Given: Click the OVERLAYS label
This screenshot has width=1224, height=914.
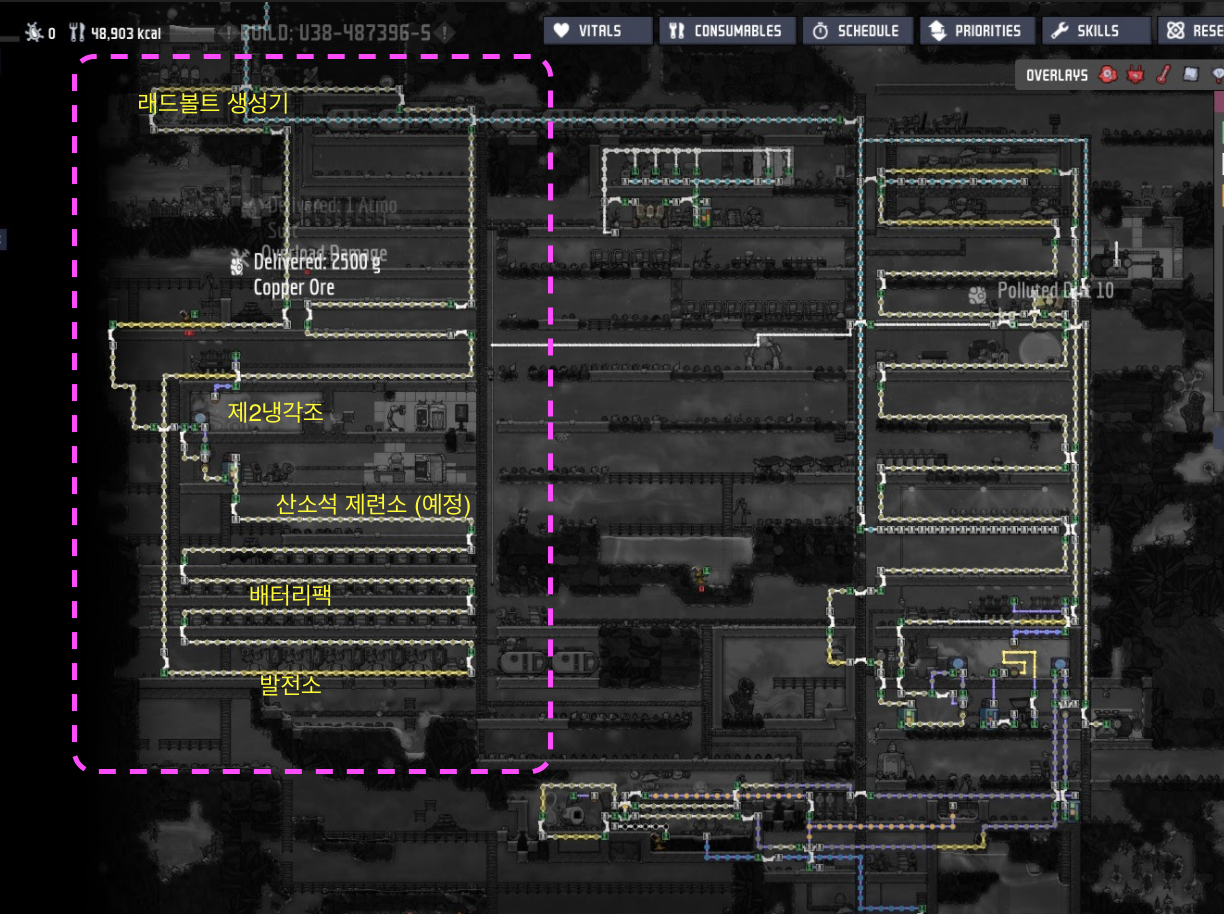Looking at the screenshot, I should pyautogui.click(x=1057, y=75).
